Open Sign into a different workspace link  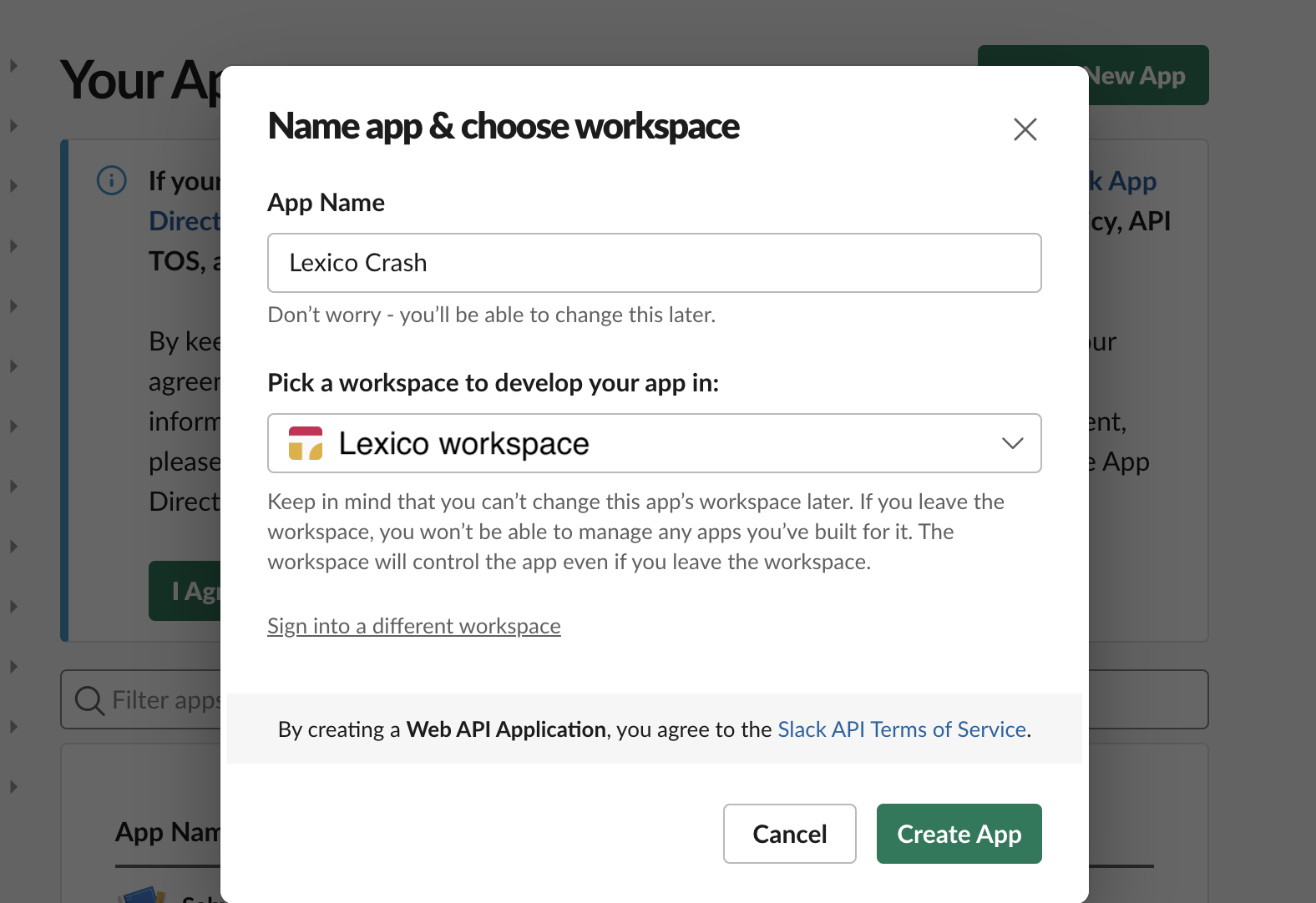413,626
